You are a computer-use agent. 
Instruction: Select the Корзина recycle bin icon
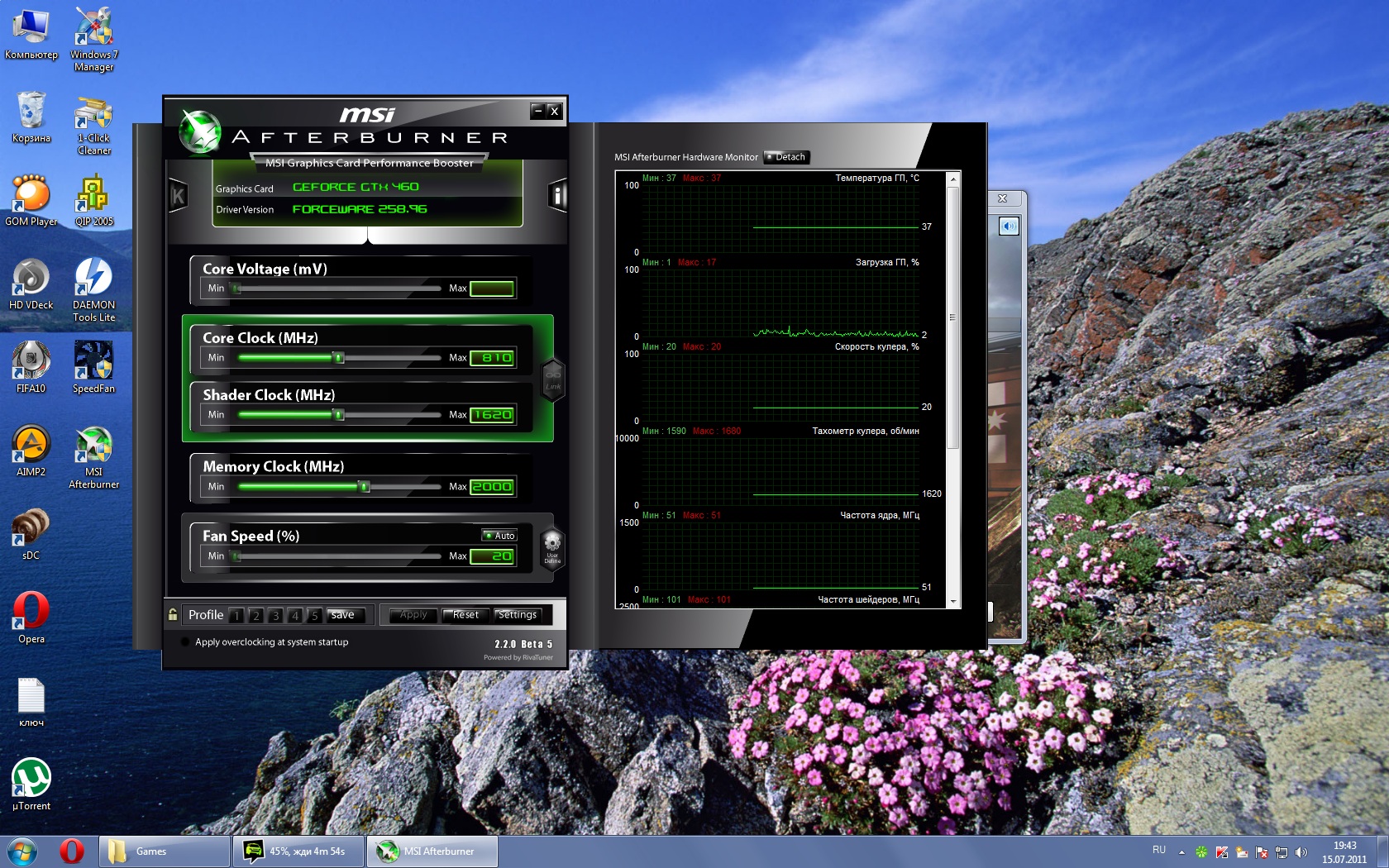tap(31, 117)
